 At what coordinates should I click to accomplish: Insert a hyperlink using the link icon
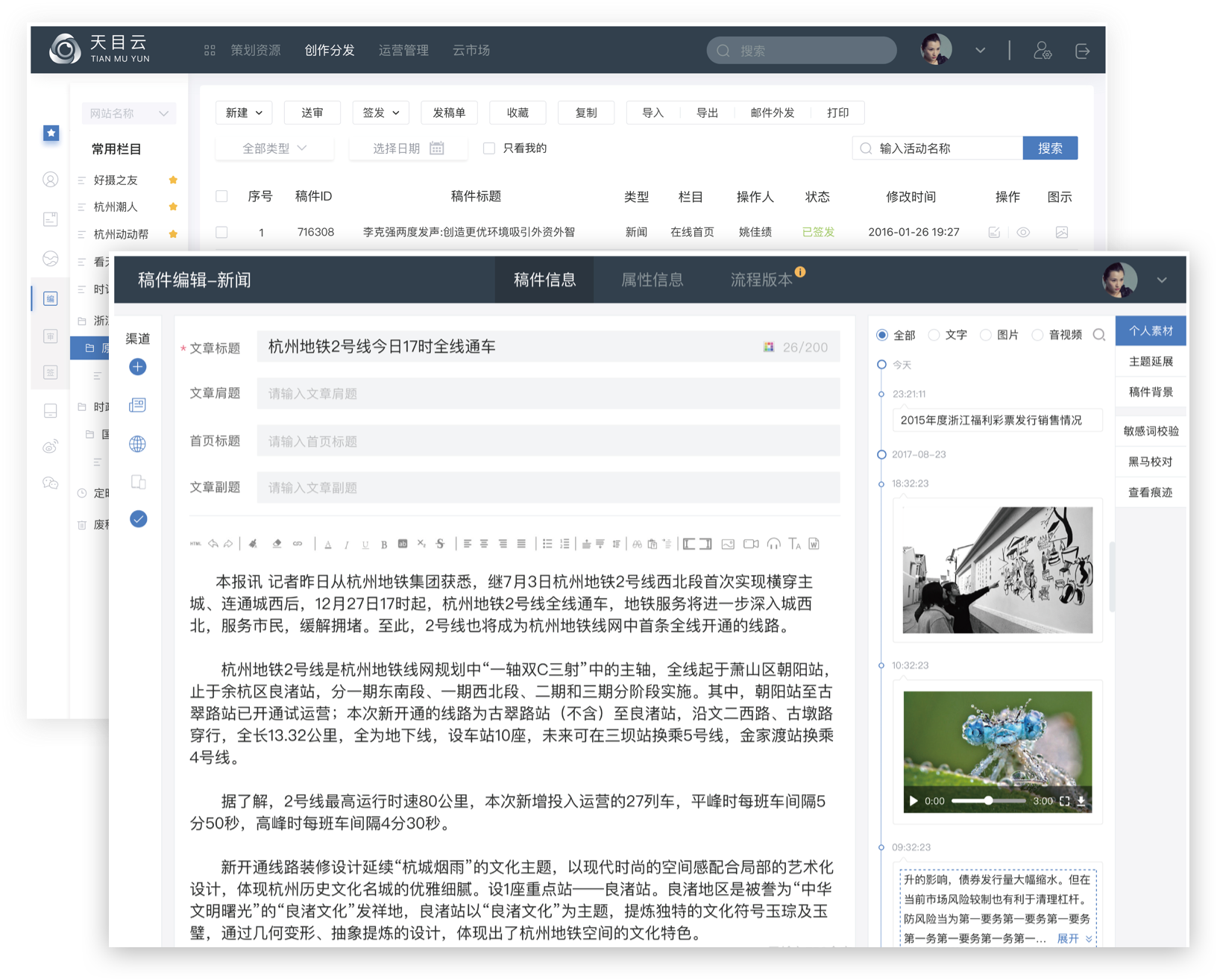pos(298,544)
